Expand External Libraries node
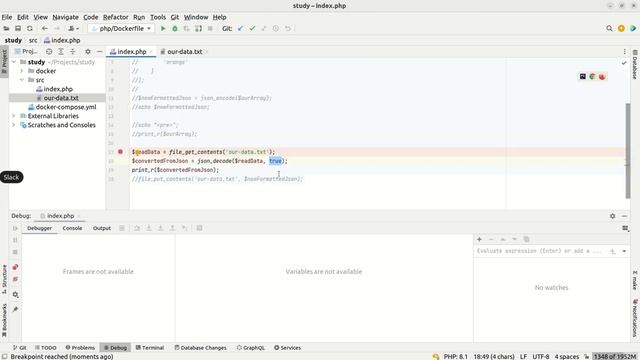 14,116
